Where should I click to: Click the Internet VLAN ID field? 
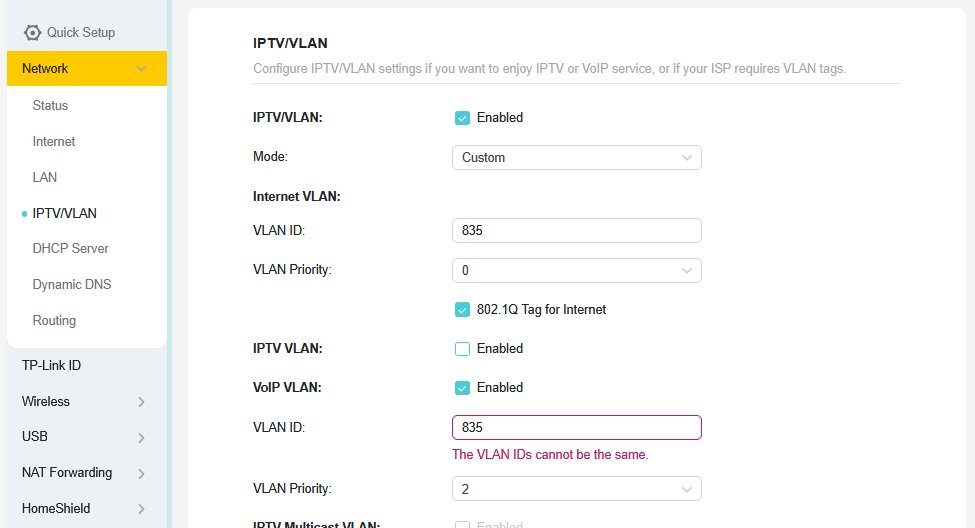576,231
